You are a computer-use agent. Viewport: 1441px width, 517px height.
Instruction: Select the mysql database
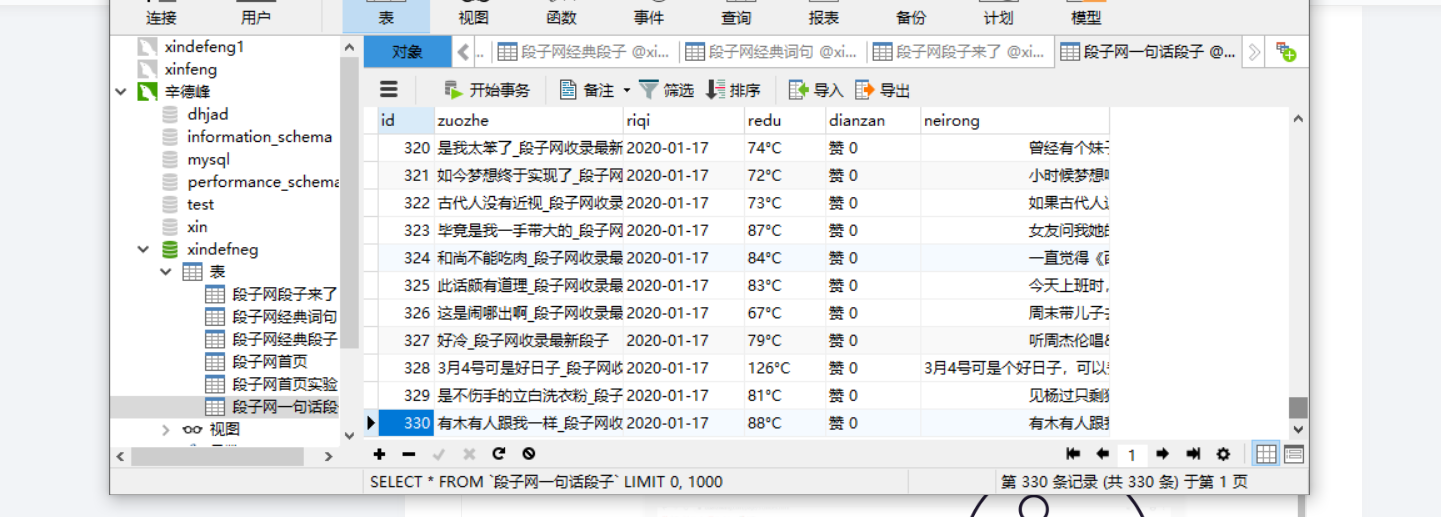point(208,159)
